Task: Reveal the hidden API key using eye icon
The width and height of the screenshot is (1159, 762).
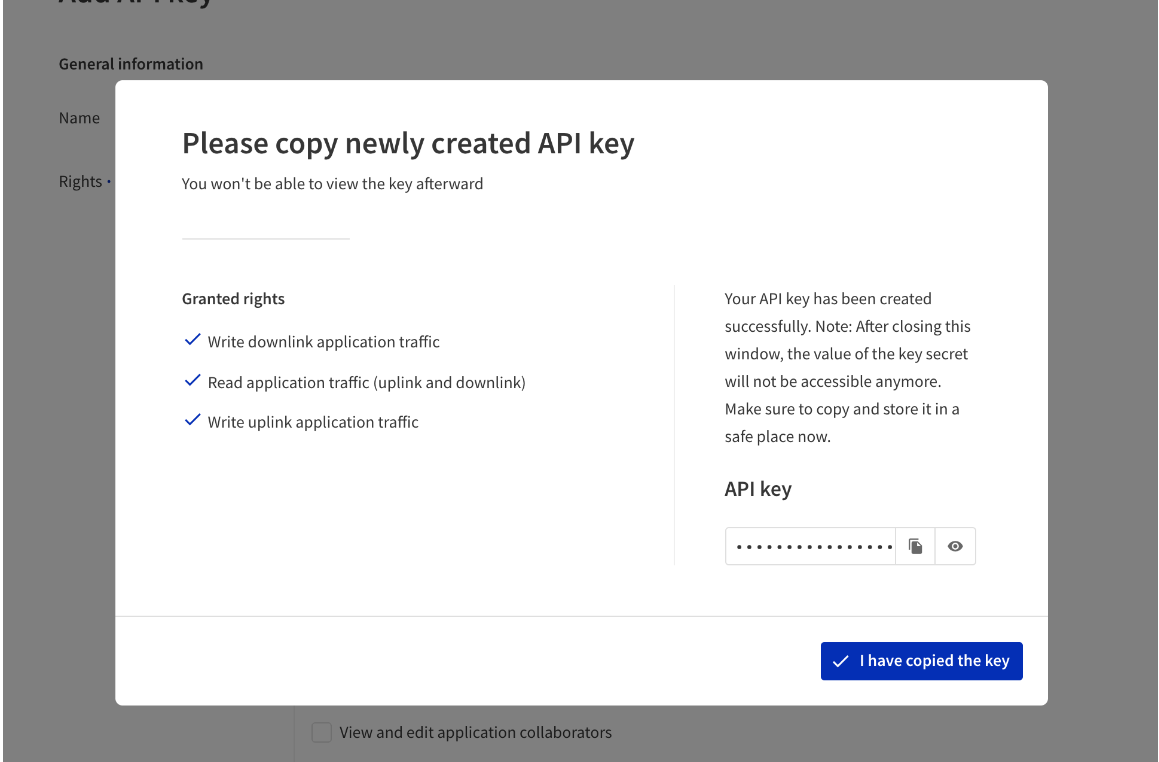Action: tap(955, 546)
